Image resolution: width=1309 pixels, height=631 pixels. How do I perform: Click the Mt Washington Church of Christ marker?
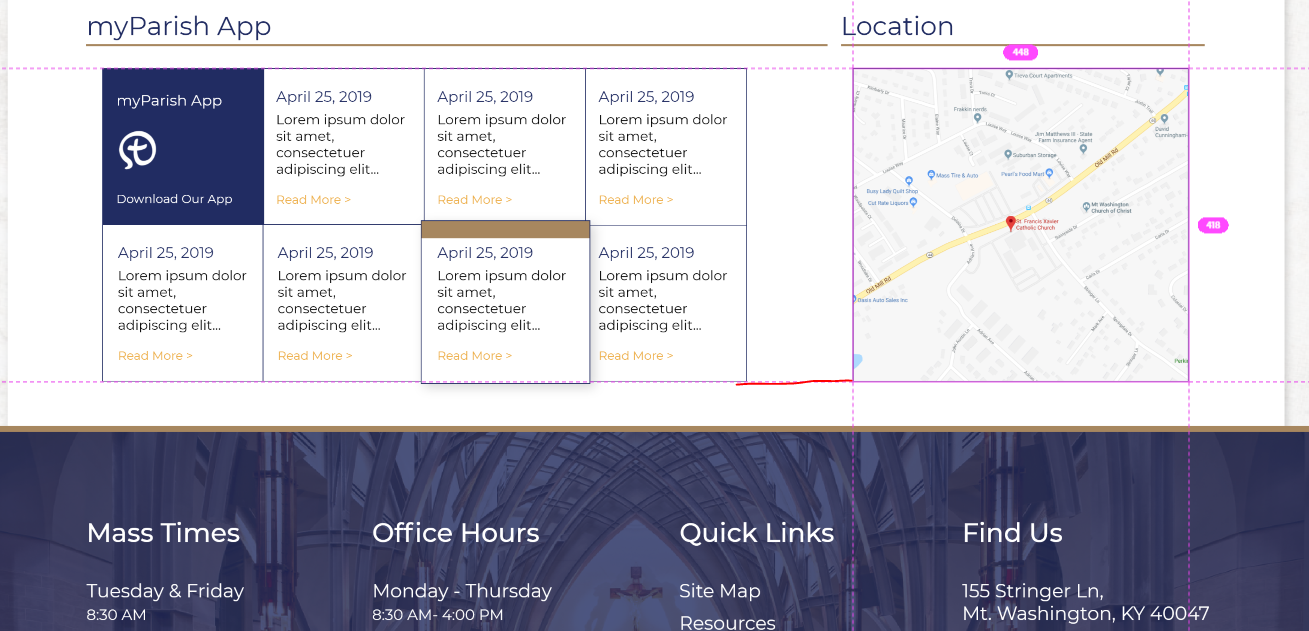[1084, 205]
